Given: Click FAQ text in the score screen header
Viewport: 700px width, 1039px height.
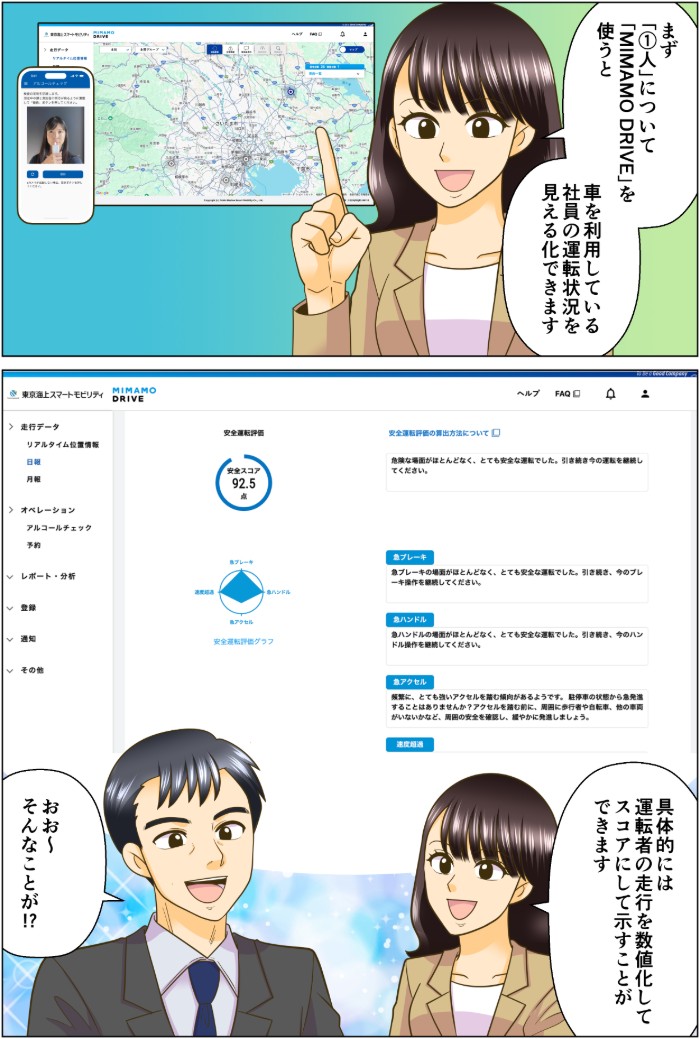Looking at the screenshot, I should tap(563, 394).
